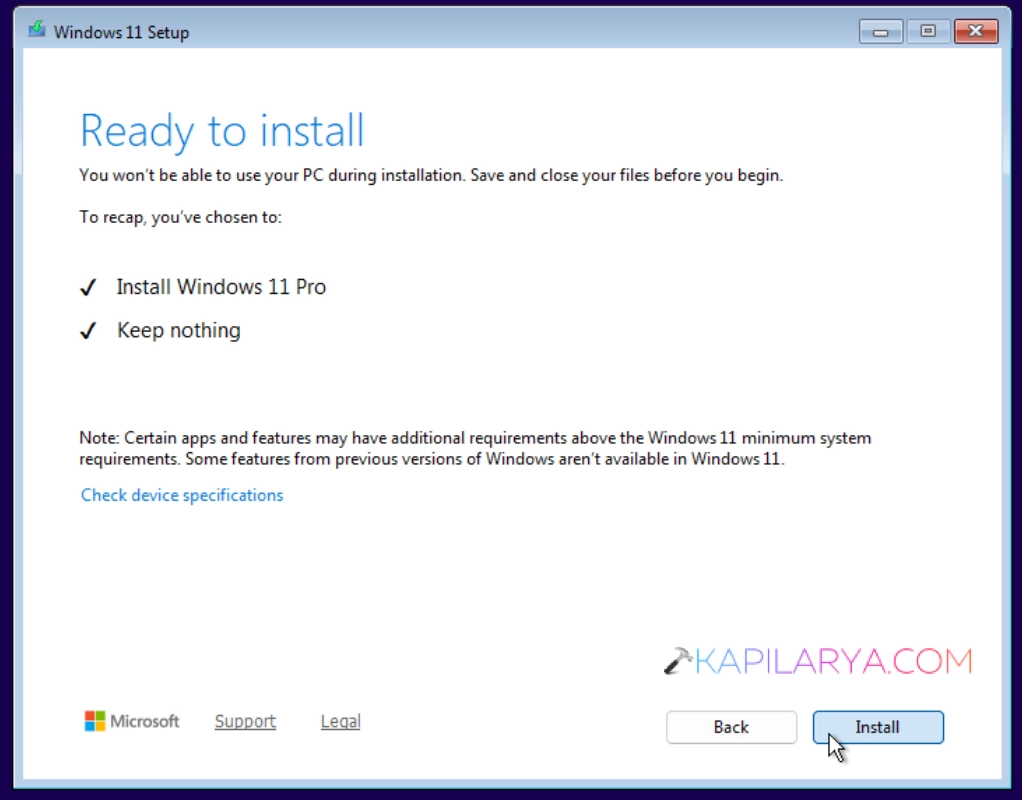The image size is (1022, 800).
Task: Close the Windows 11 Setup window
Action: [x=976, y=31]
